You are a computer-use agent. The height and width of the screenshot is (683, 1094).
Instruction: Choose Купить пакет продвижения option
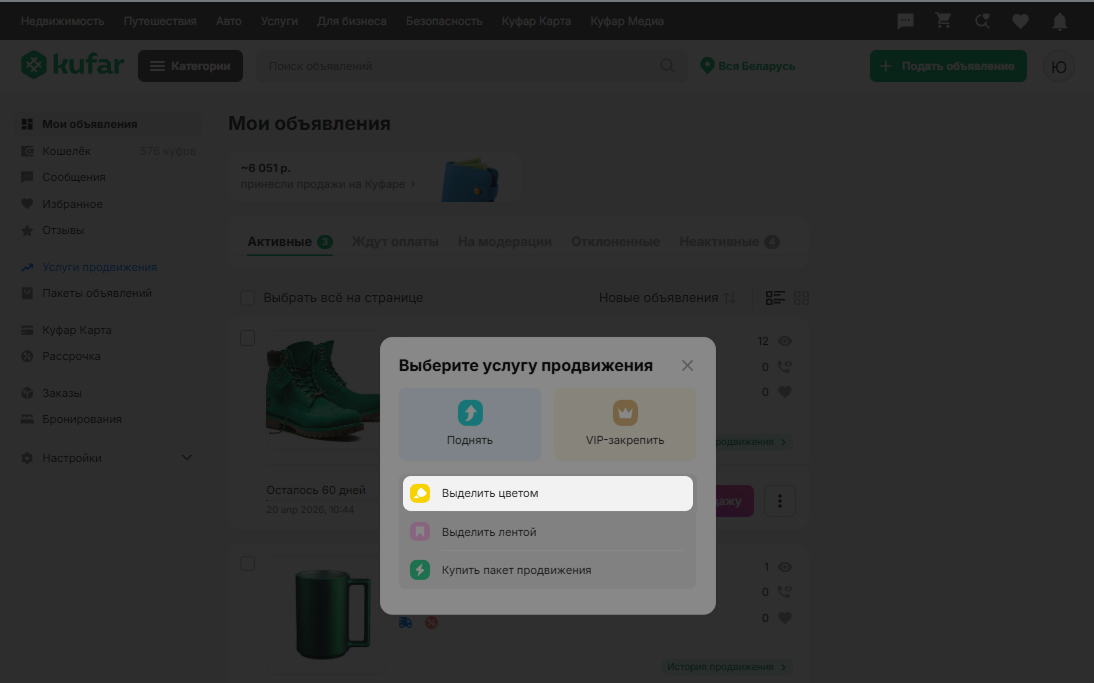coord(548,570)
